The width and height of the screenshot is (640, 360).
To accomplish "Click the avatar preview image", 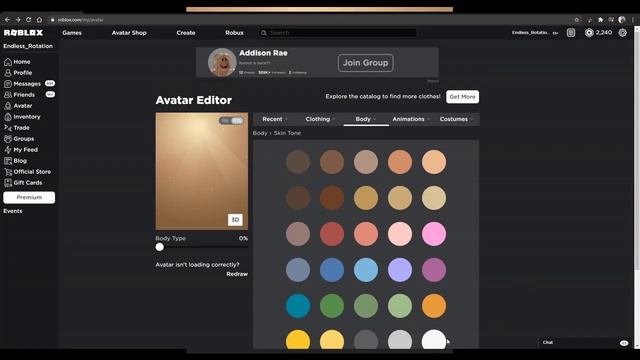I will [x=202, y=171].
